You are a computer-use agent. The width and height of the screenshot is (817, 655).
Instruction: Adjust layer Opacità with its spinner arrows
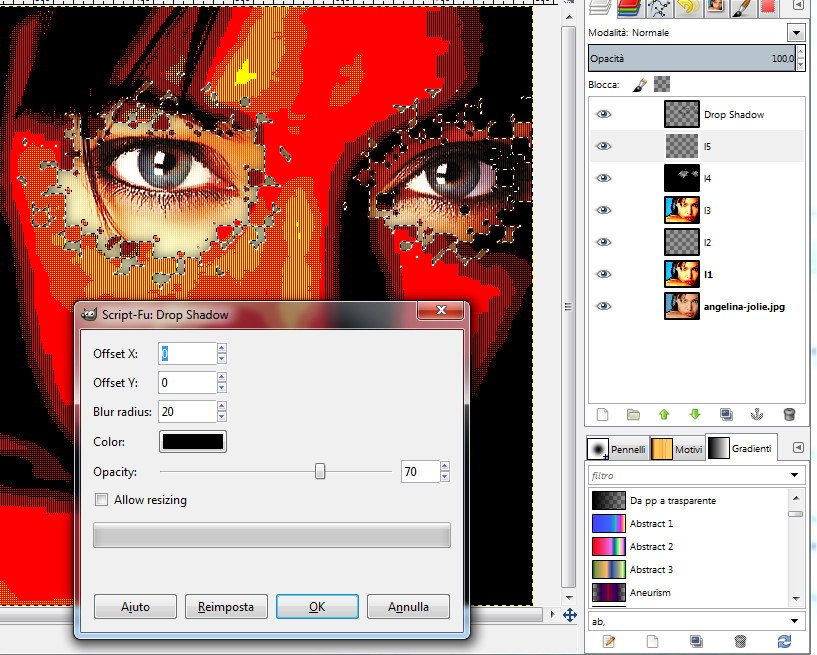[x=800, y=58]
